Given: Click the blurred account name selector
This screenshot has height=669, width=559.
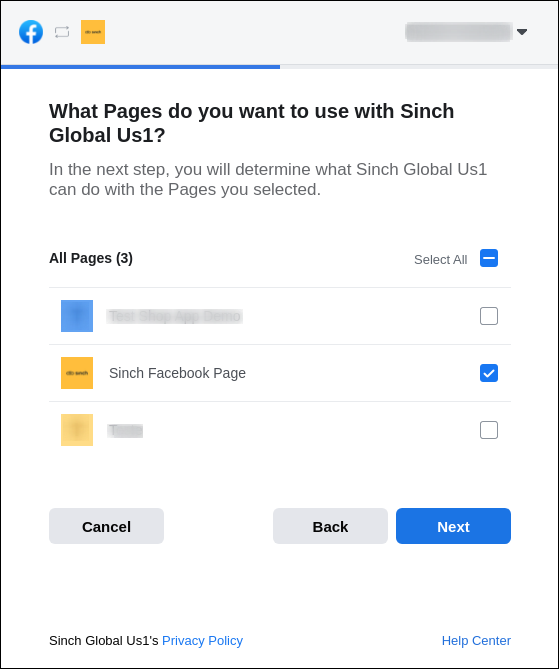Looking at the screenshot, I should click(x=459, y=32).
